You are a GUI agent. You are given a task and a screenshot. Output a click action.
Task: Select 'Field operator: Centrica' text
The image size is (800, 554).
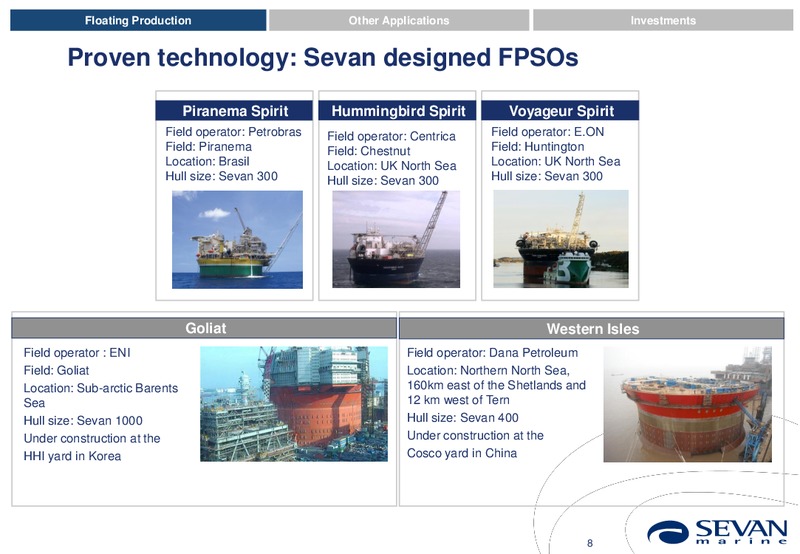click(391, 136)
